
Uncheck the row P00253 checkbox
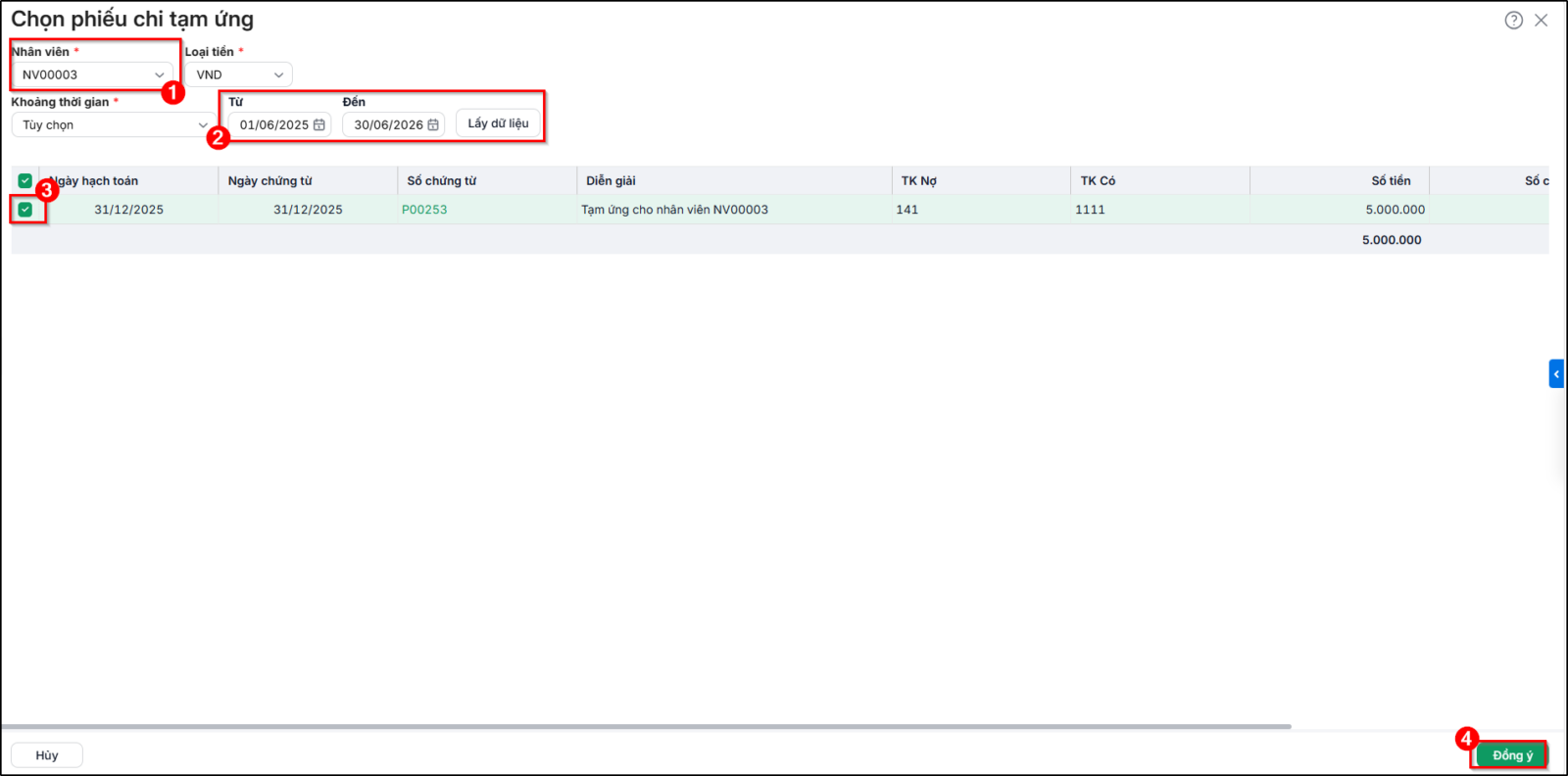click(x=25, y=210)
